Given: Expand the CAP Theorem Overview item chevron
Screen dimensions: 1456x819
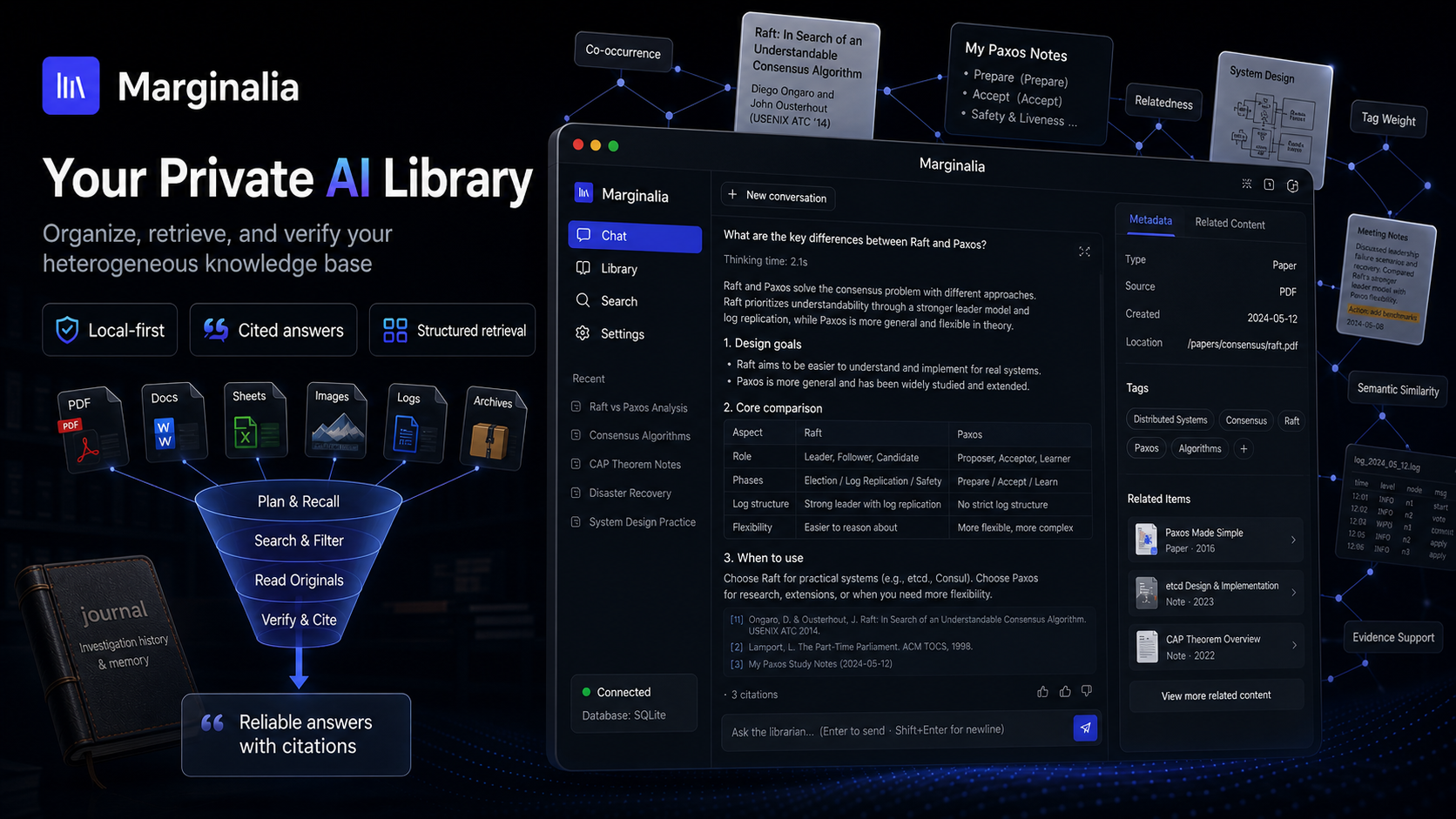Looking at the screenshot, I should (1294, 646).
